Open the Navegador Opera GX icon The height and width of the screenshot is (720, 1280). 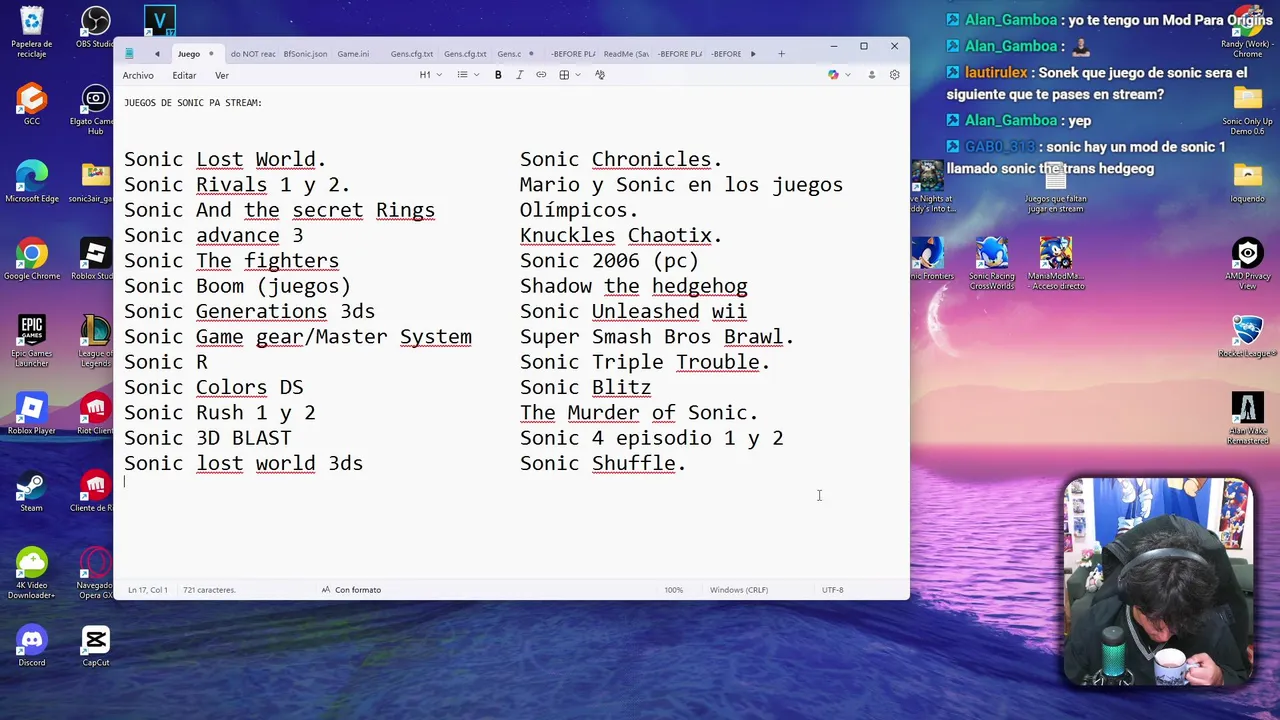click(95, 573)
